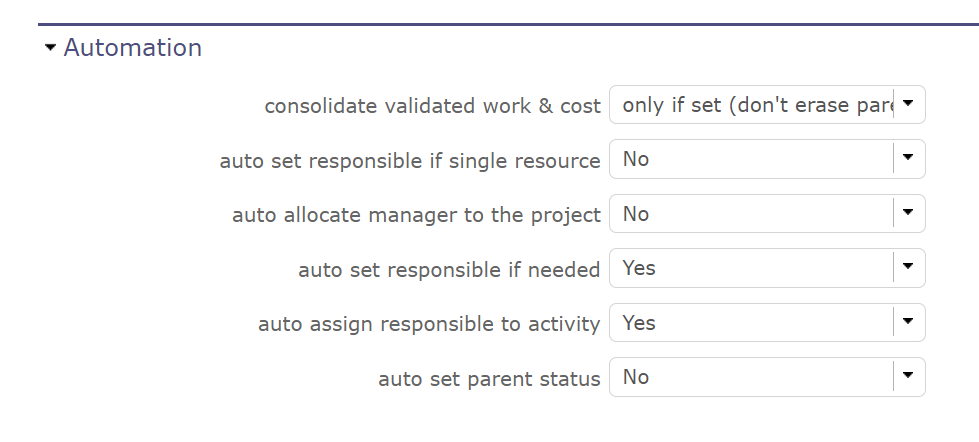The width and height of the screenshot is (979, 442).
Task: Click the 'No' field for parent status
Action: point(752,377)
